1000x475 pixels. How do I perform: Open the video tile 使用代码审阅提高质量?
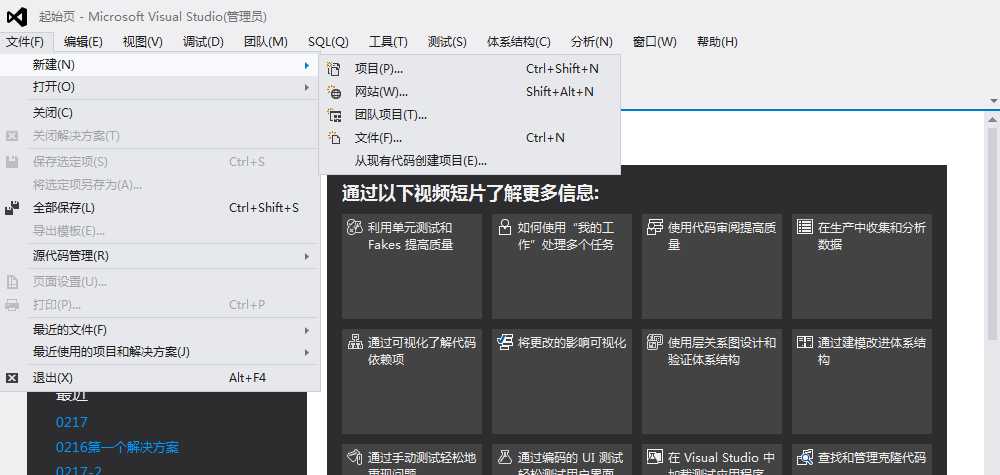(712, 267)
